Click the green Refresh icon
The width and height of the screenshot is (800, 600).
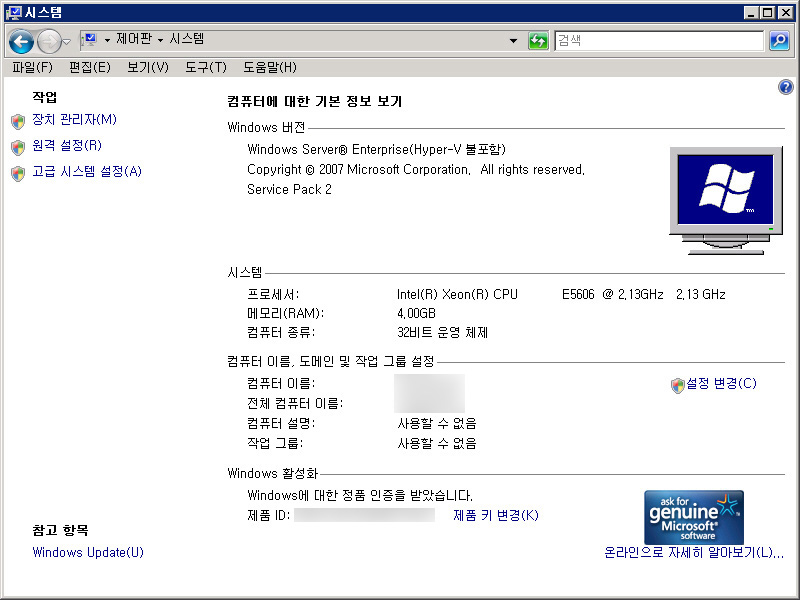pyautogui.click(x=538, y=40)
